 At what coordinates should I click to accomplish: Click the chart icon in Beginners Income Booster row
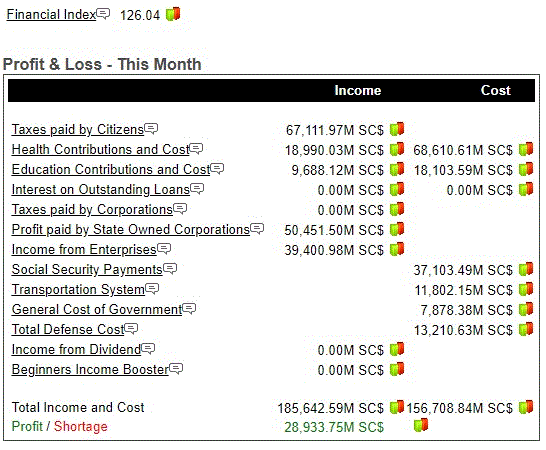click(x=397, y=369)
